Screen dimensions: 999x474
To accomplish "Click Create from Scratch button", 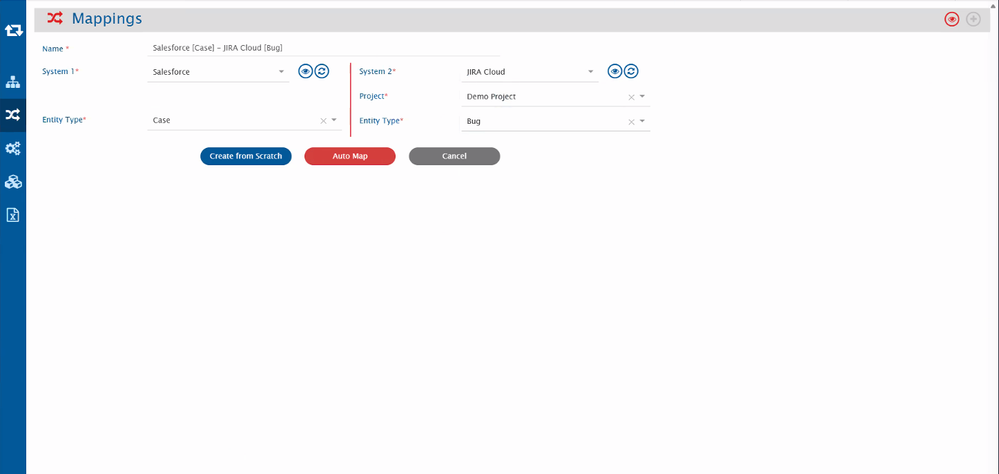I will click(x=246, y=156).
